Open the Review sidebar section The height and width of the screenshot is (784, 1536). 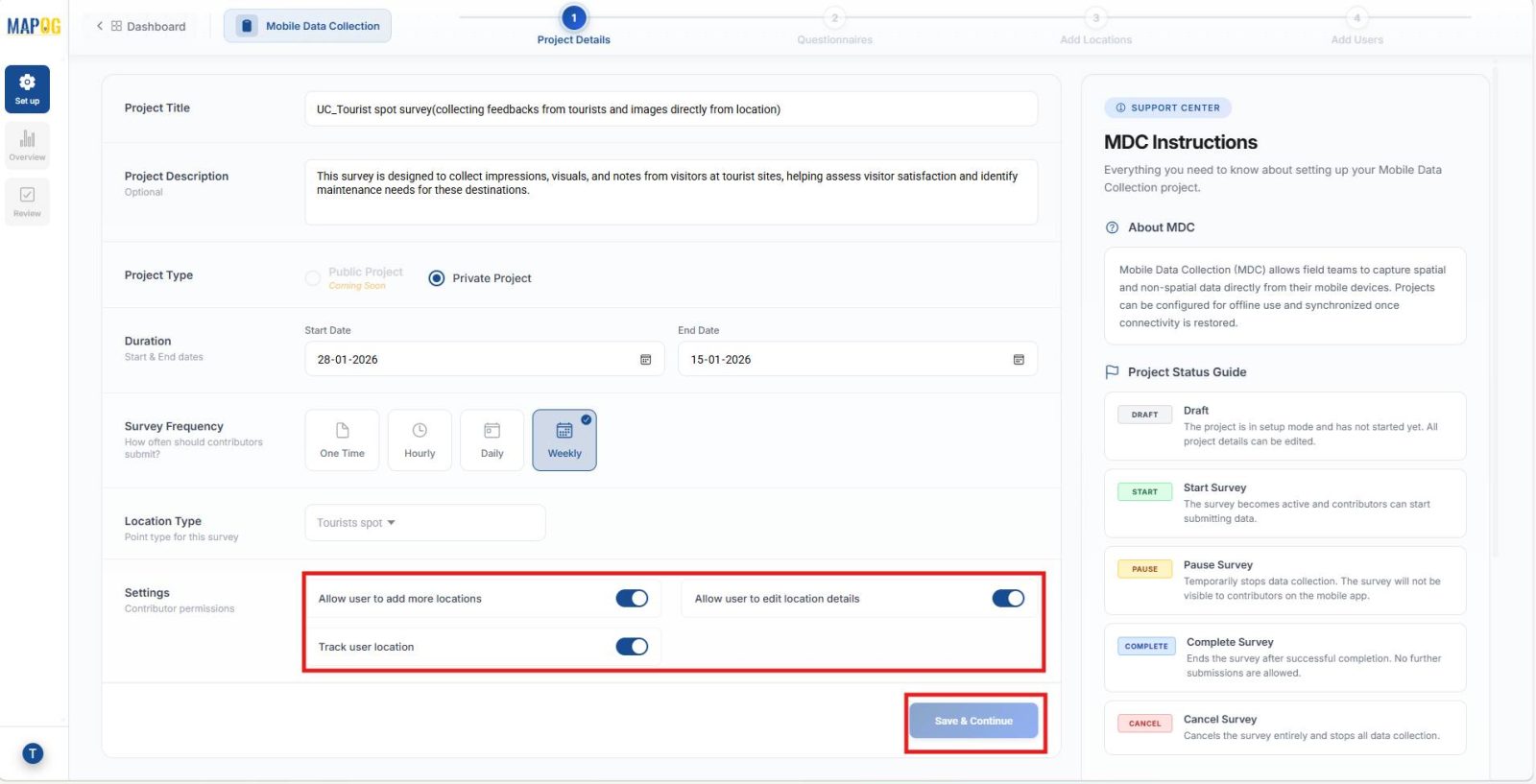(x=27, y=202)
